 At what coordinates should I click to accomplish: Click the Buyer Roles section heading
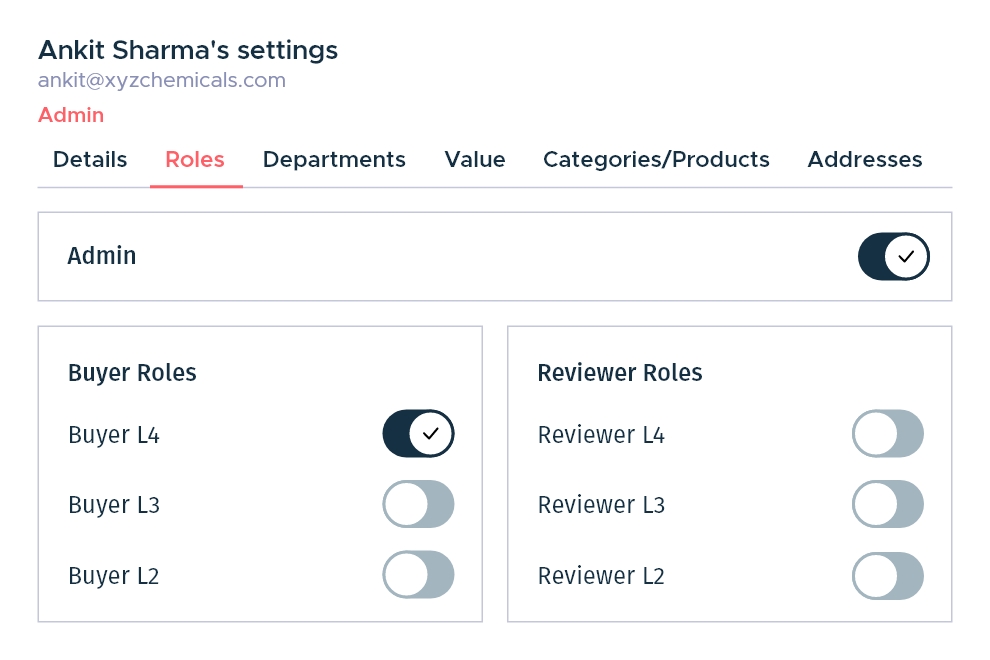[x=132, y=373]
